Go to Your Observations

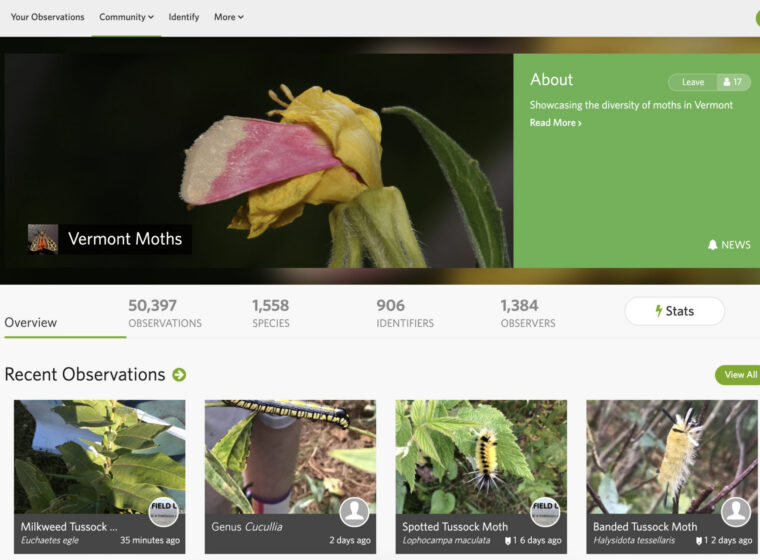48,17
